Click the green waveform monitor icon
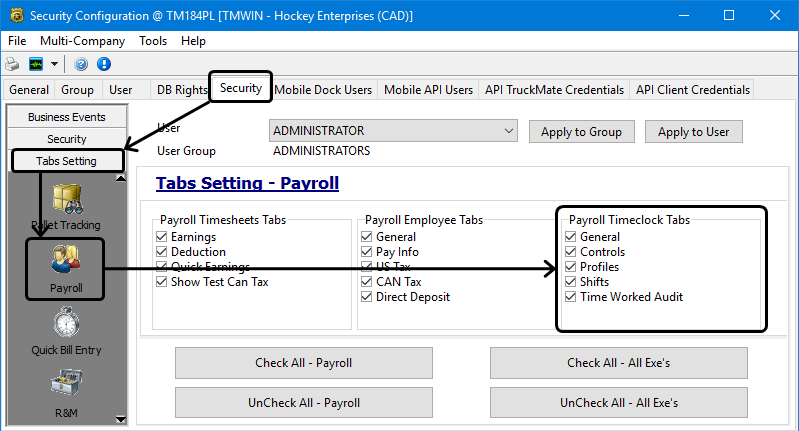 (x=36, y=64)
